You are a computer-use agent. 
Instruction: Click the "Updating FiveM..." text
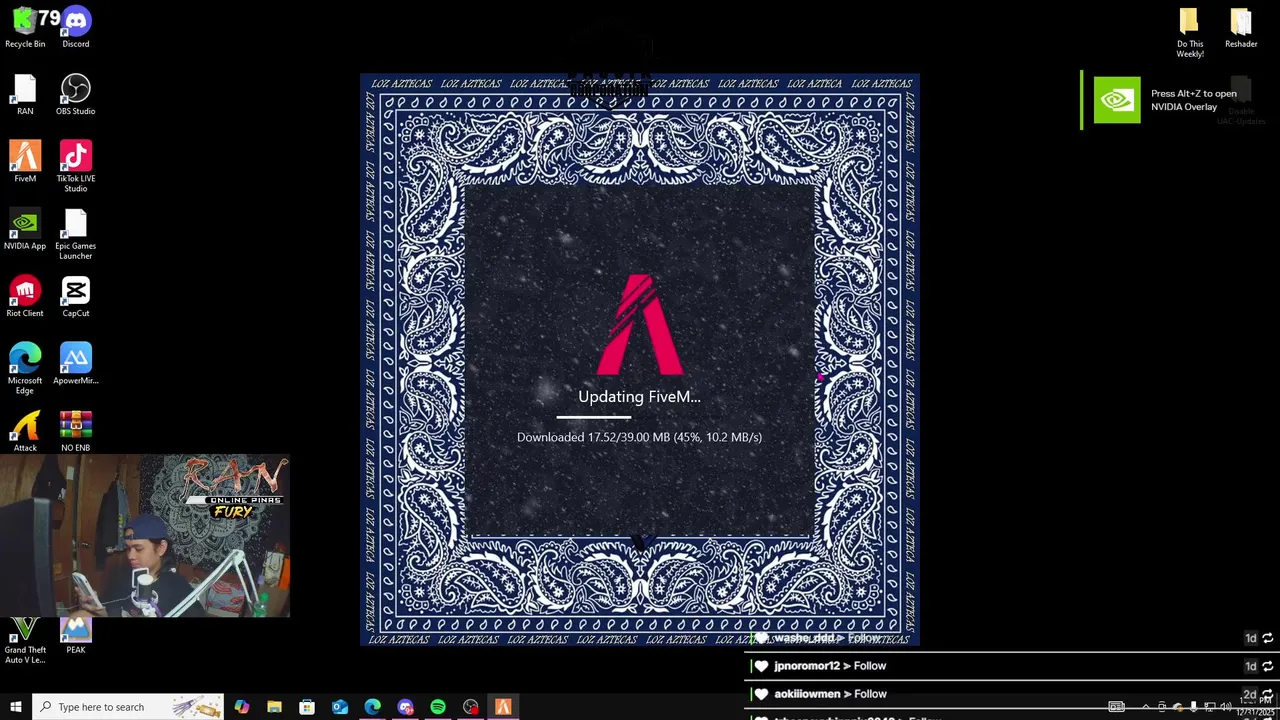tap(639, 397)
